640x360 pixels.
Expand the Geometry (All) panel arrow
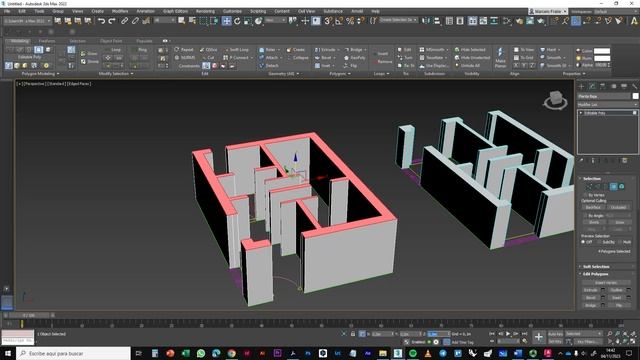point(298,74)
